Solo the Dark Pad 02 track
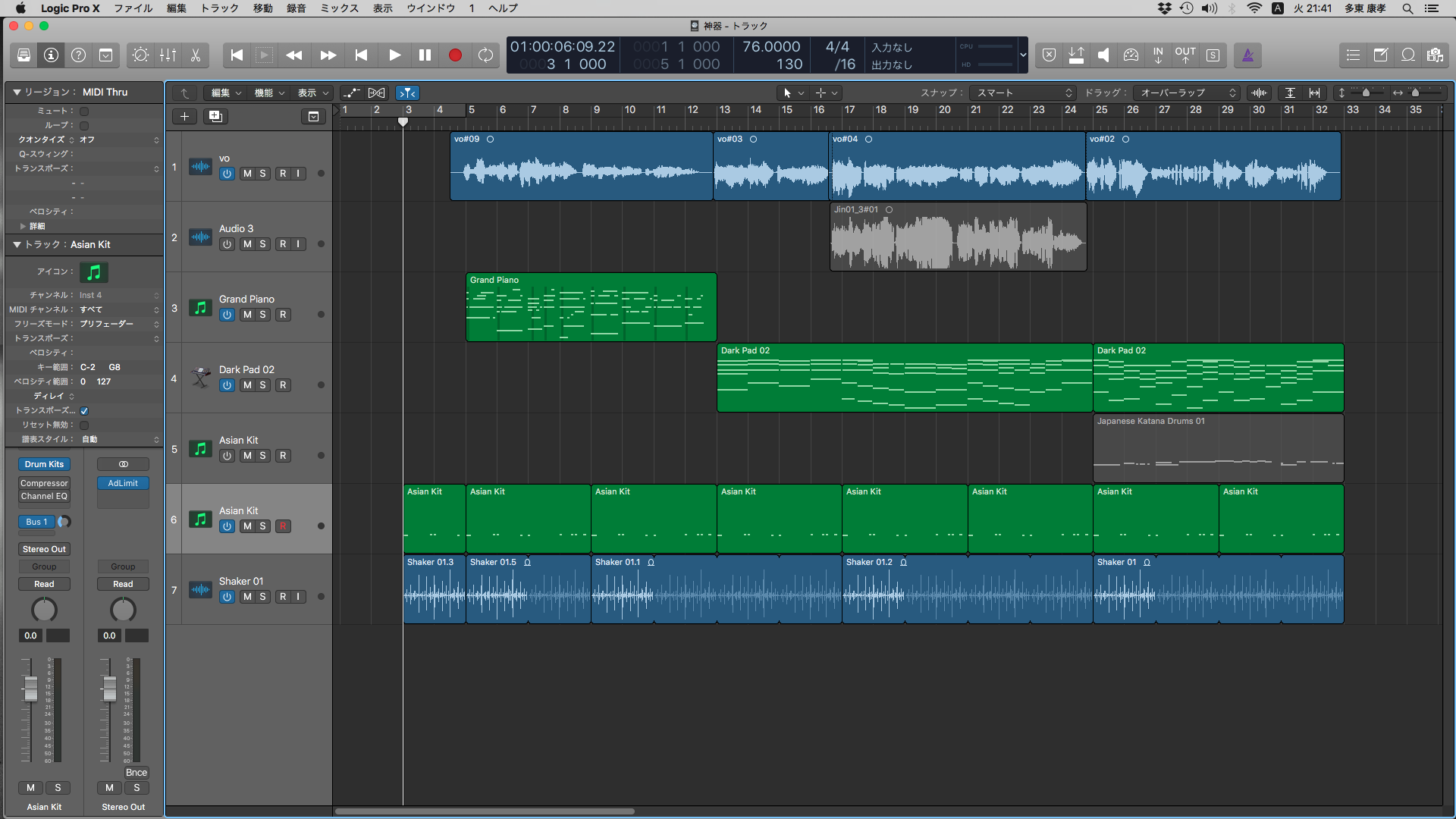Image resolution: width=1456 pixels, height=819 pixels. [x=263, y=385]
